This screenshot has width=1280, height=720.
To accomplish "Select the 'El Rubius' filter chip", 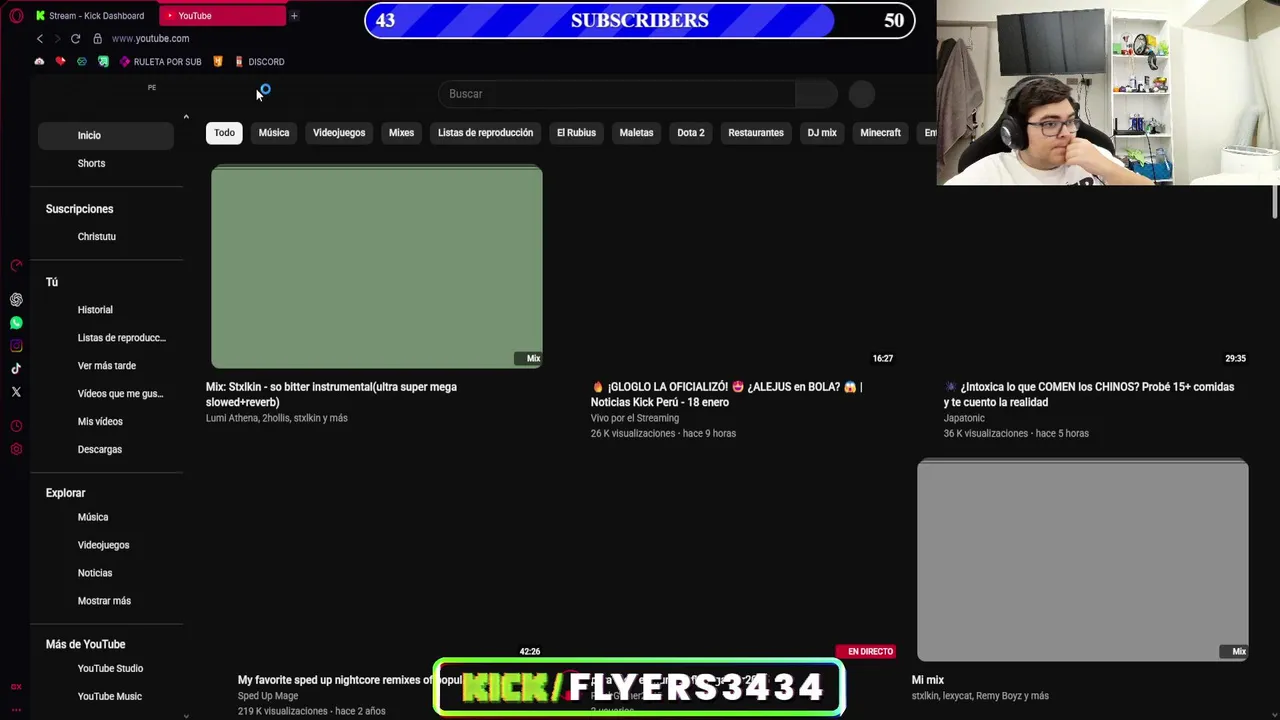I will coord(576,133).
